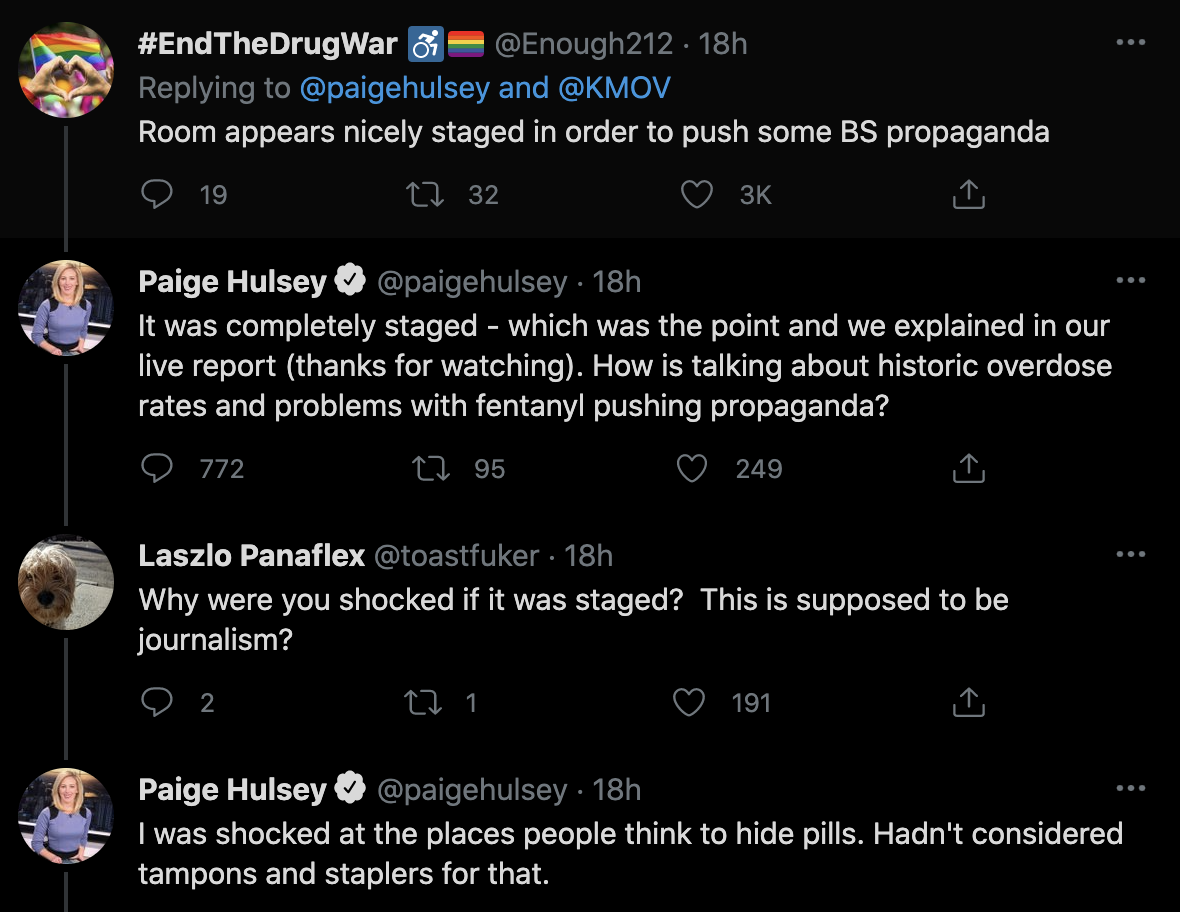
Task: Open more options for #EndTheDrugWar tweet
Action: coord(1130,42)
